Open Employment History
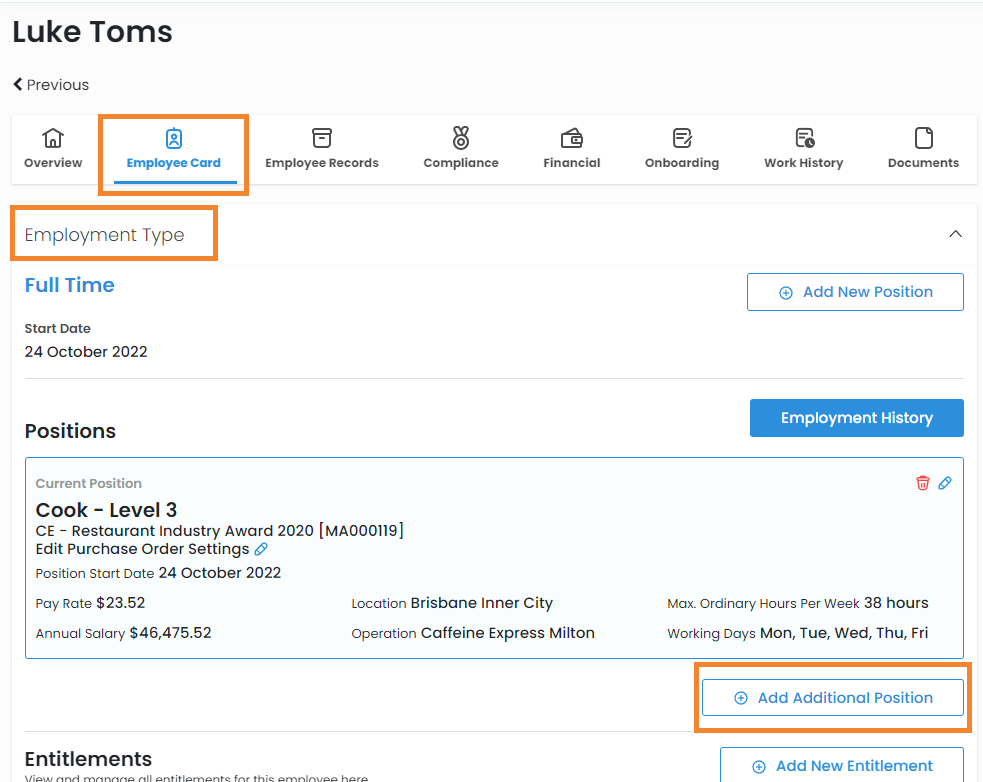 (856, 418)
